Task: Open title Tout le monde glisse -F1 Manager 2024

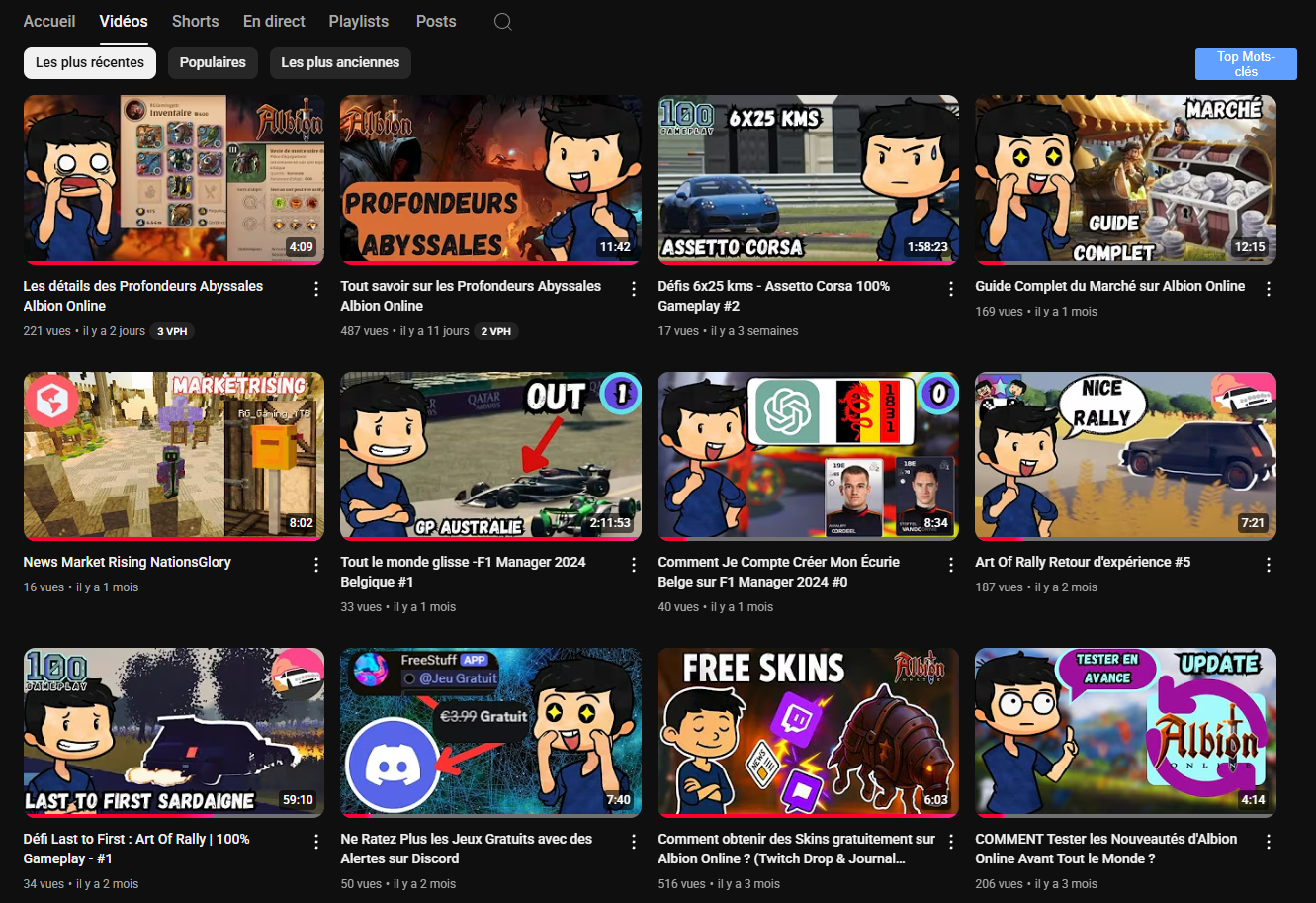Action: (463, 572)
